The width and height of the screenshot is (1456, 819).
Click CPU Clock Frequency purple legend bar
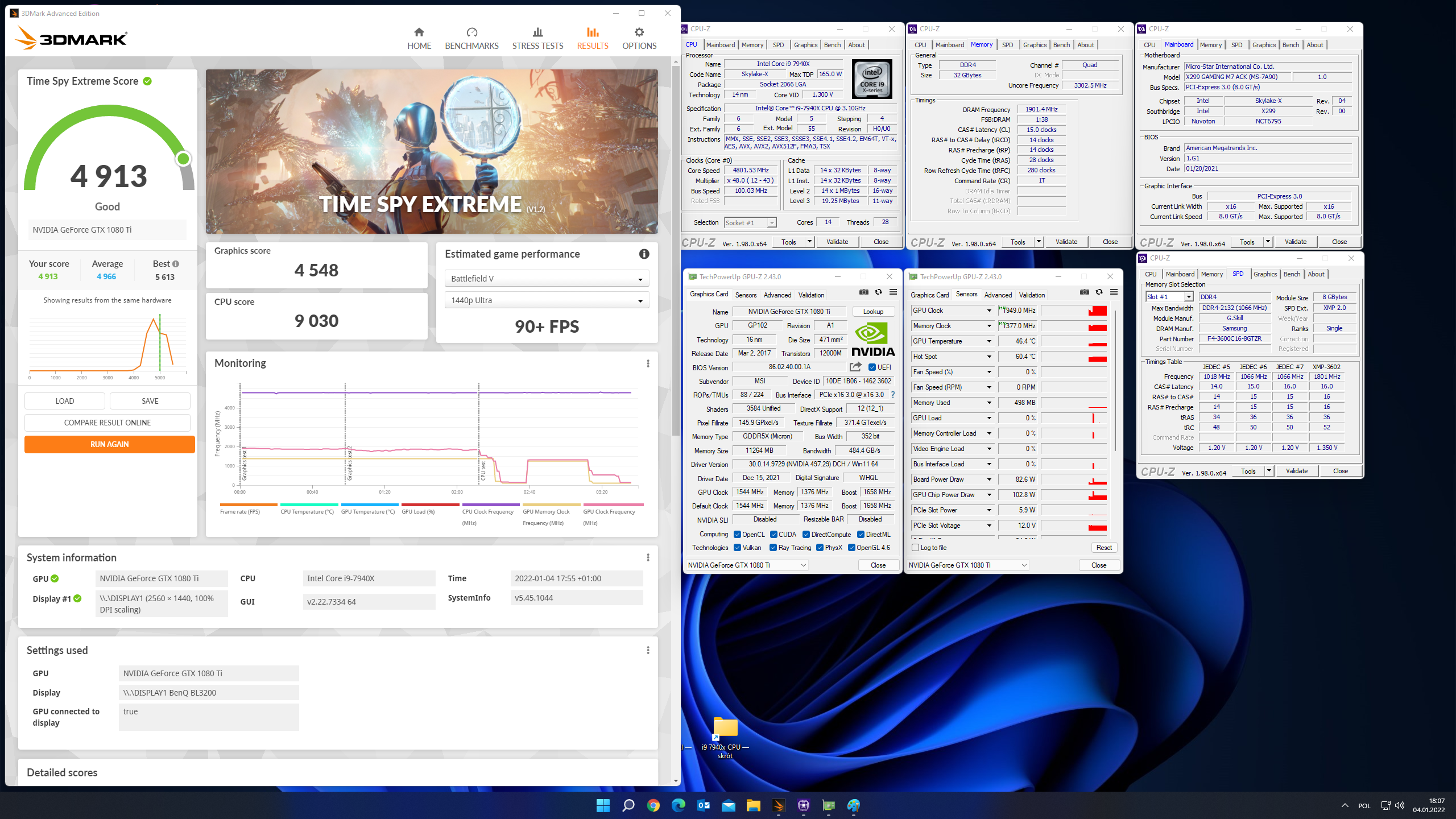[x=491, y=504]
